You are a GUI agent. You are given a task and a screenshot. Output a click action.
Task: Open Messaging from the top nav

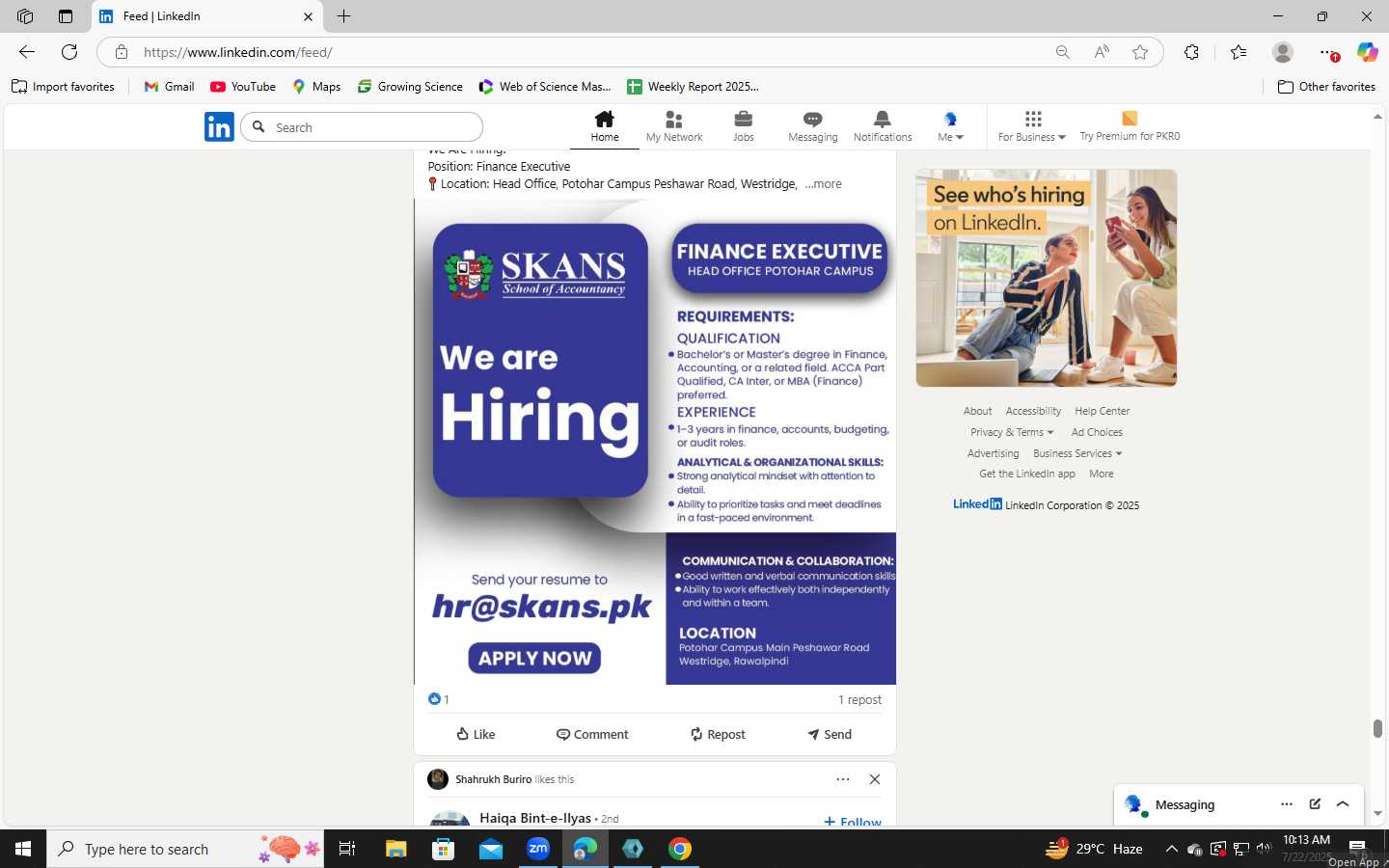coord(812,126)
